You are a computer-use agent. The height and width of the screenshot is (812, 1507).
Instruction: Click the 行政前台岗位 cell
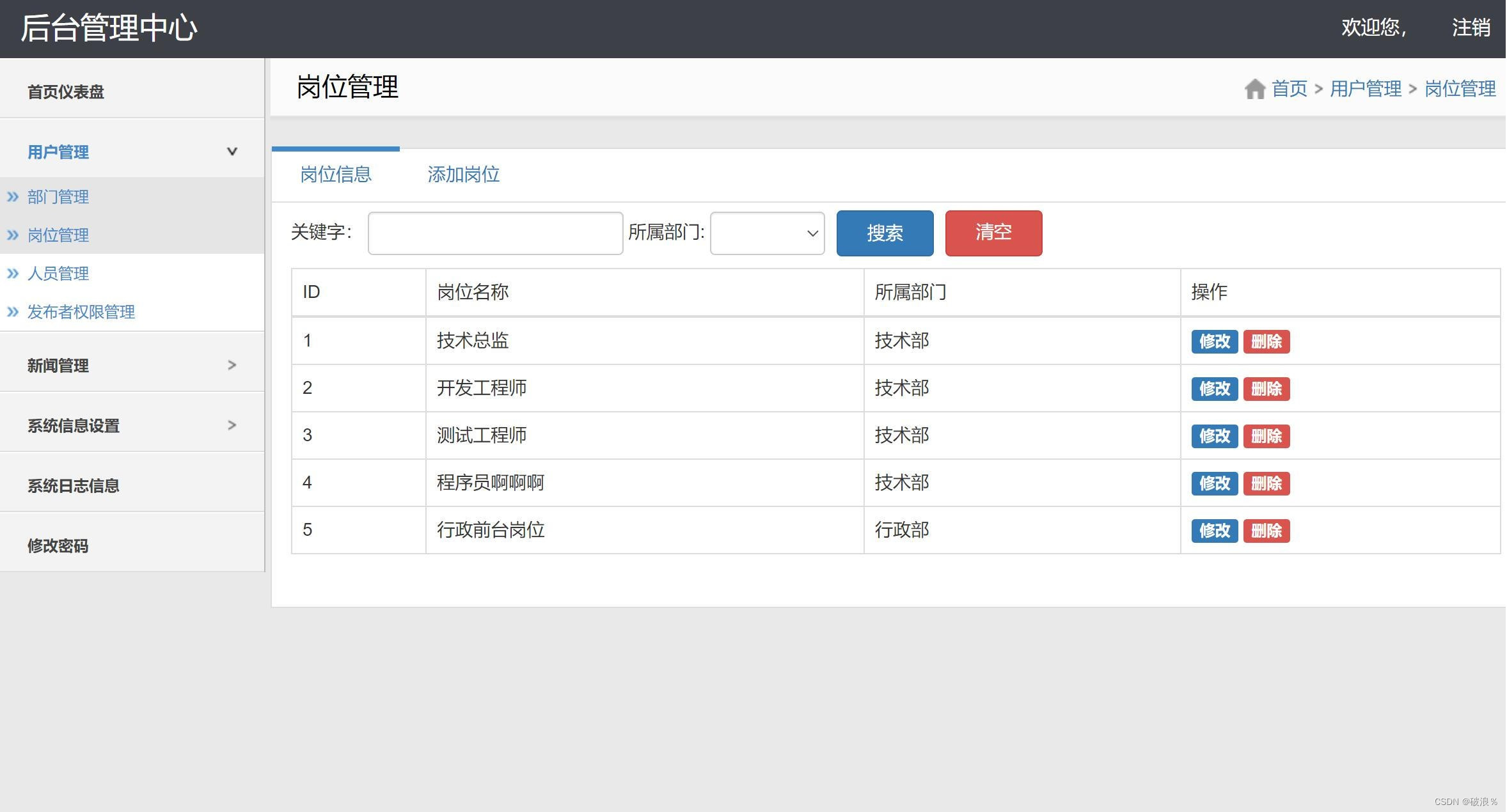pyautogui.click(x=645, y=530)
